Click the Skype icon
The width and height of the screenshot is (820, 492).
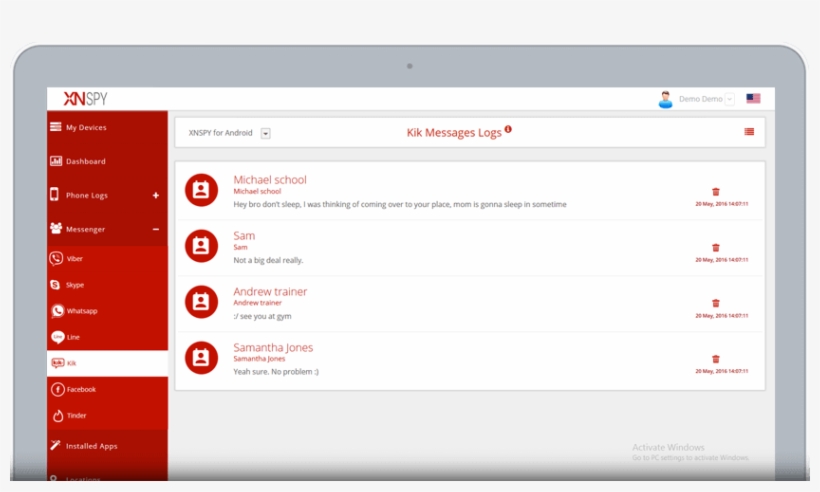(x=55, y=284)
